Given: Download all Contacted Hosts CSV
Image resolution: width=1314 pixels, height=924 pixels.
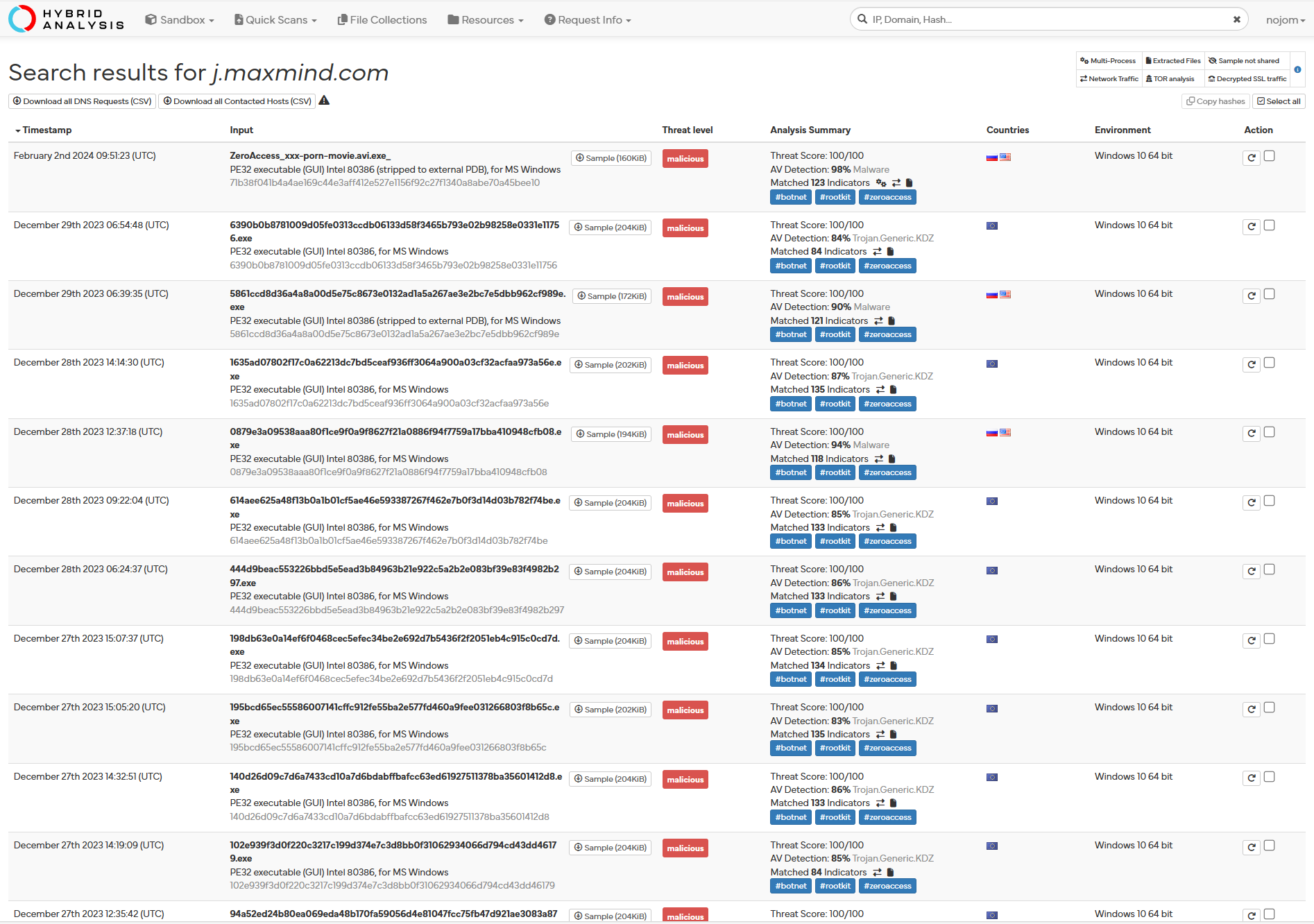Looking at the screenshot, I should [237, 101].
